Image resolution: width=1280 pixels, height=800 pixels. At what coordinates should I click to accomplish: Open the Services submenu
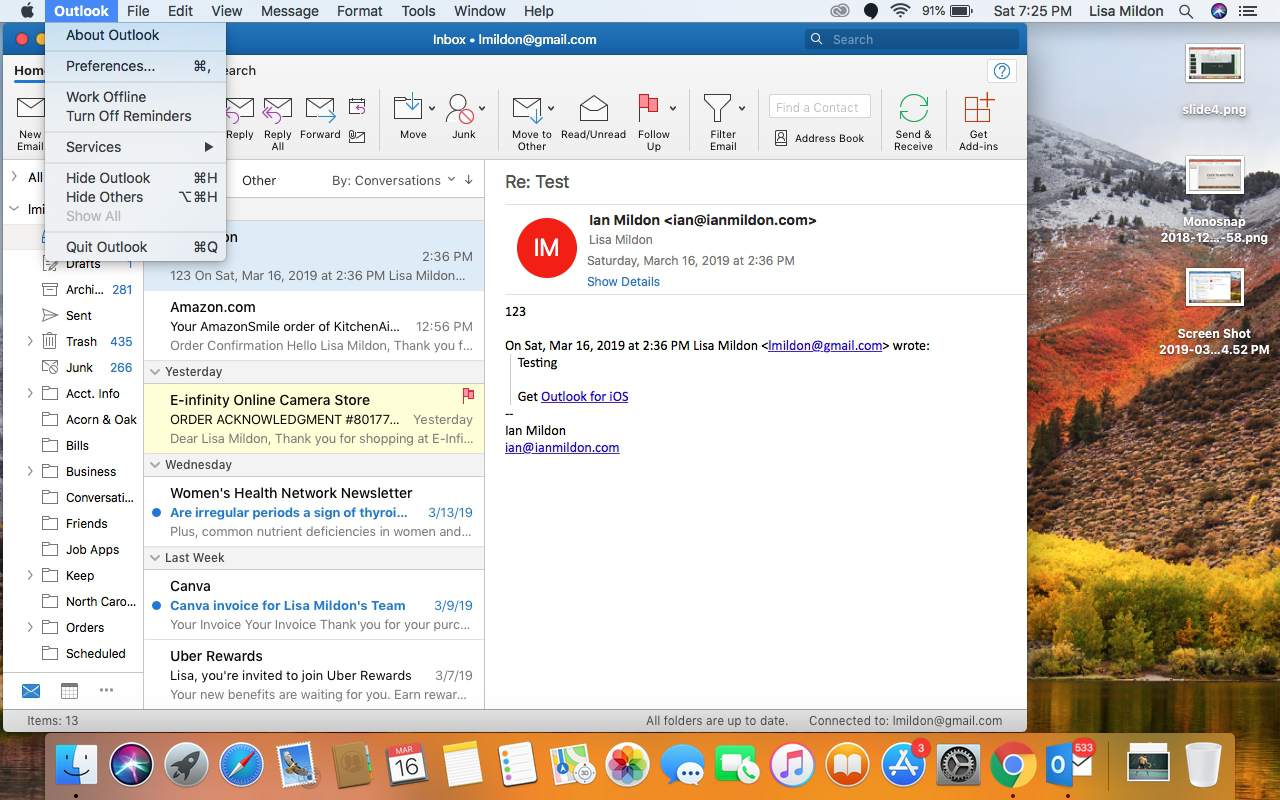[x=135, y=147]
